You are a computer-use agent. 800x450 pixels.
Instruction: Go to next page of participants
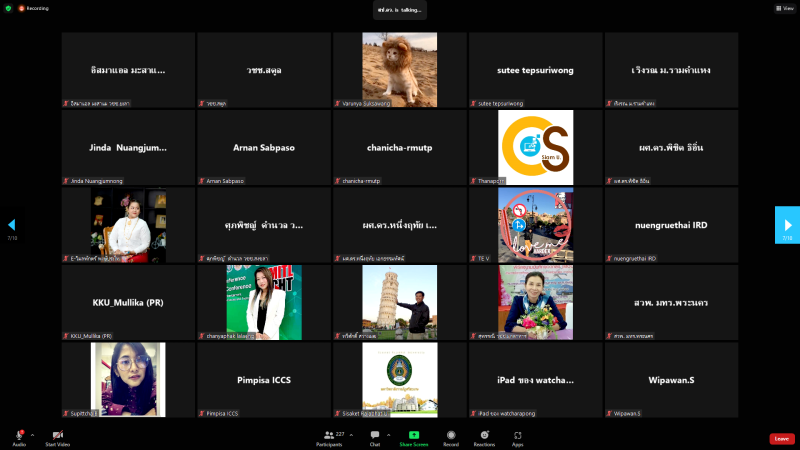787,225
